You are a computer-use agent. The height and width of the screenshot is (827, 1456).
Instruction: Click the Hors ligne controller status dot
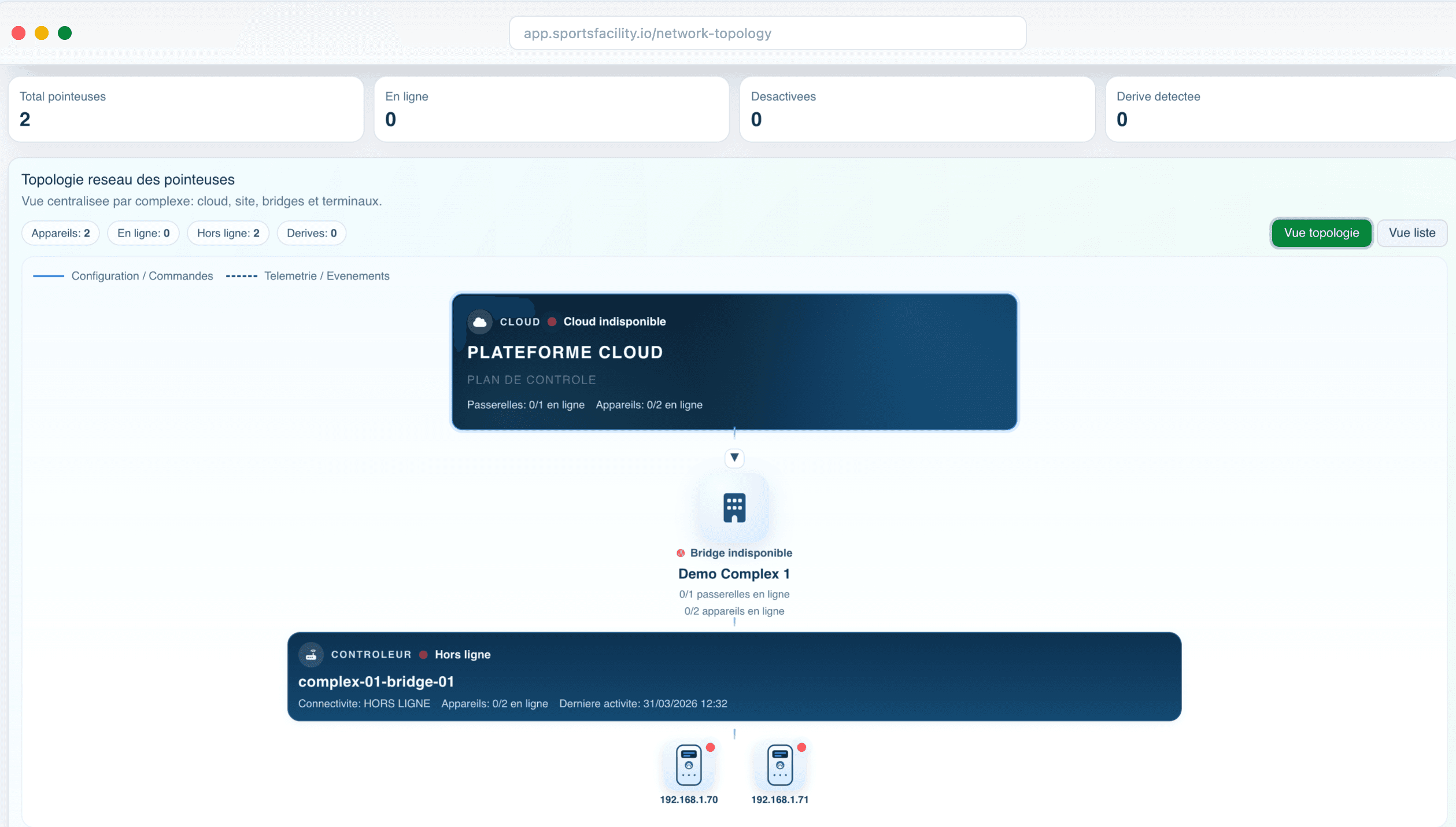coord(423,655)
